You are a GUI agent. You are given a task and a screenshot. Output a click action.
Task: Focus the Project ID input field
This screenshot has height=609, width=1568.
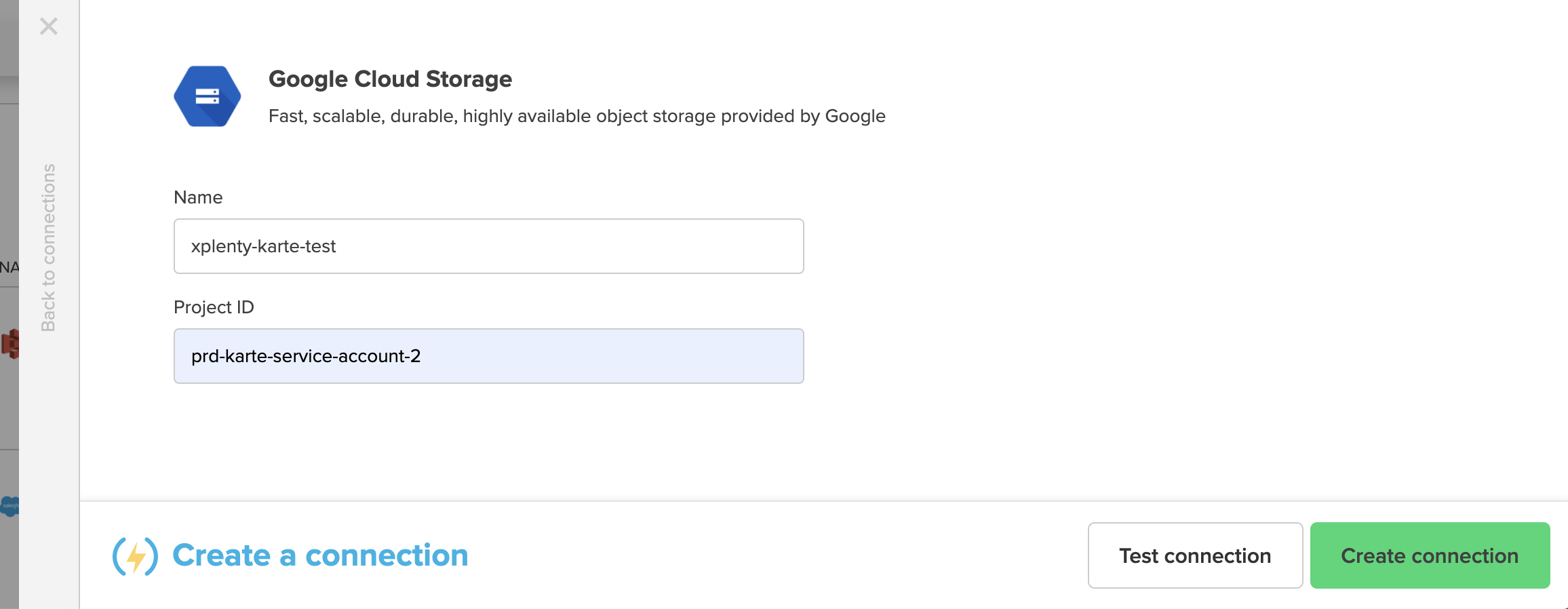[488, 356]
